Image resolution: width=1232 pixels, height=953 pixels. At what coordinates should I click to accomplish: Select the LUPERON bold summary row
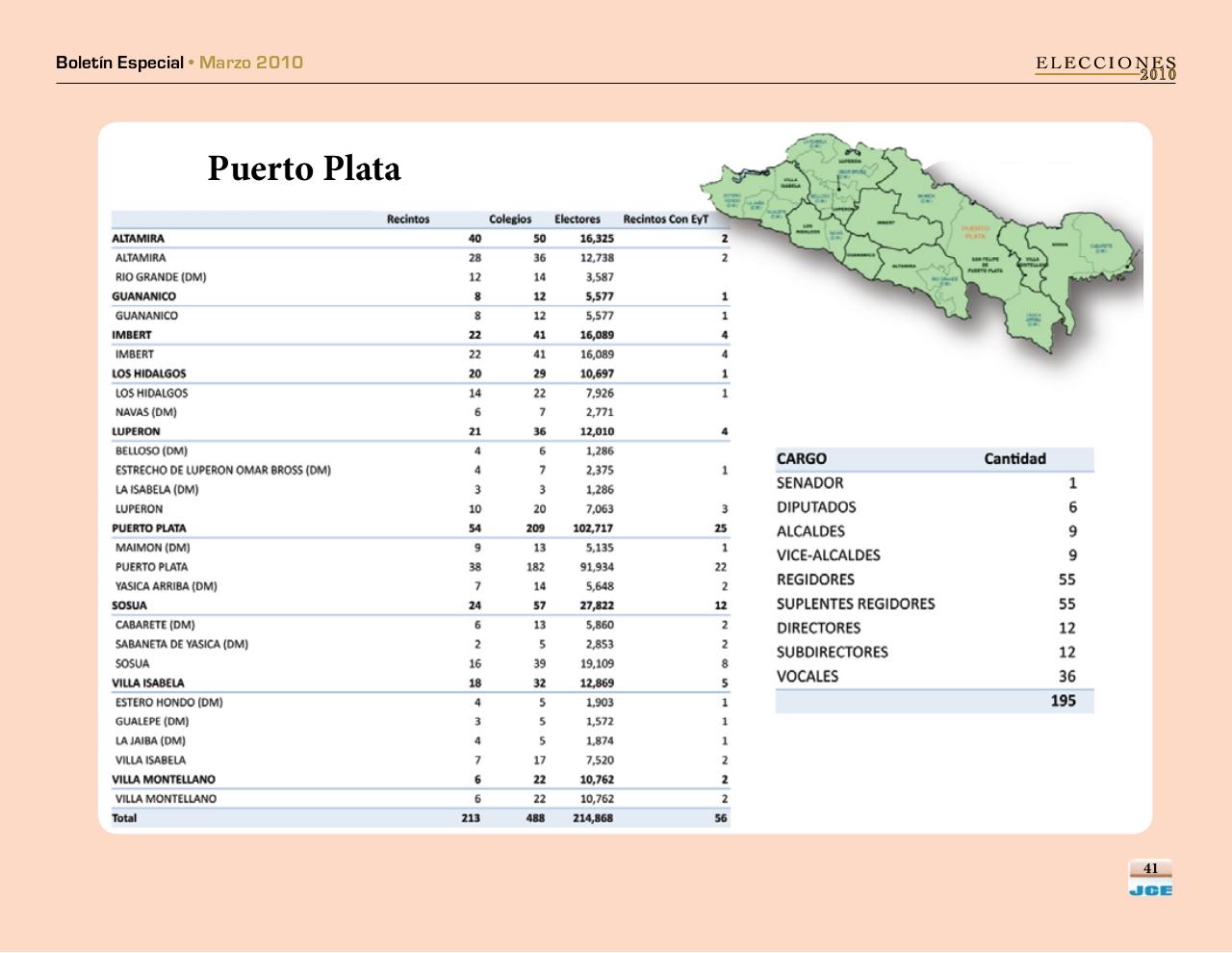coord(135,431)
